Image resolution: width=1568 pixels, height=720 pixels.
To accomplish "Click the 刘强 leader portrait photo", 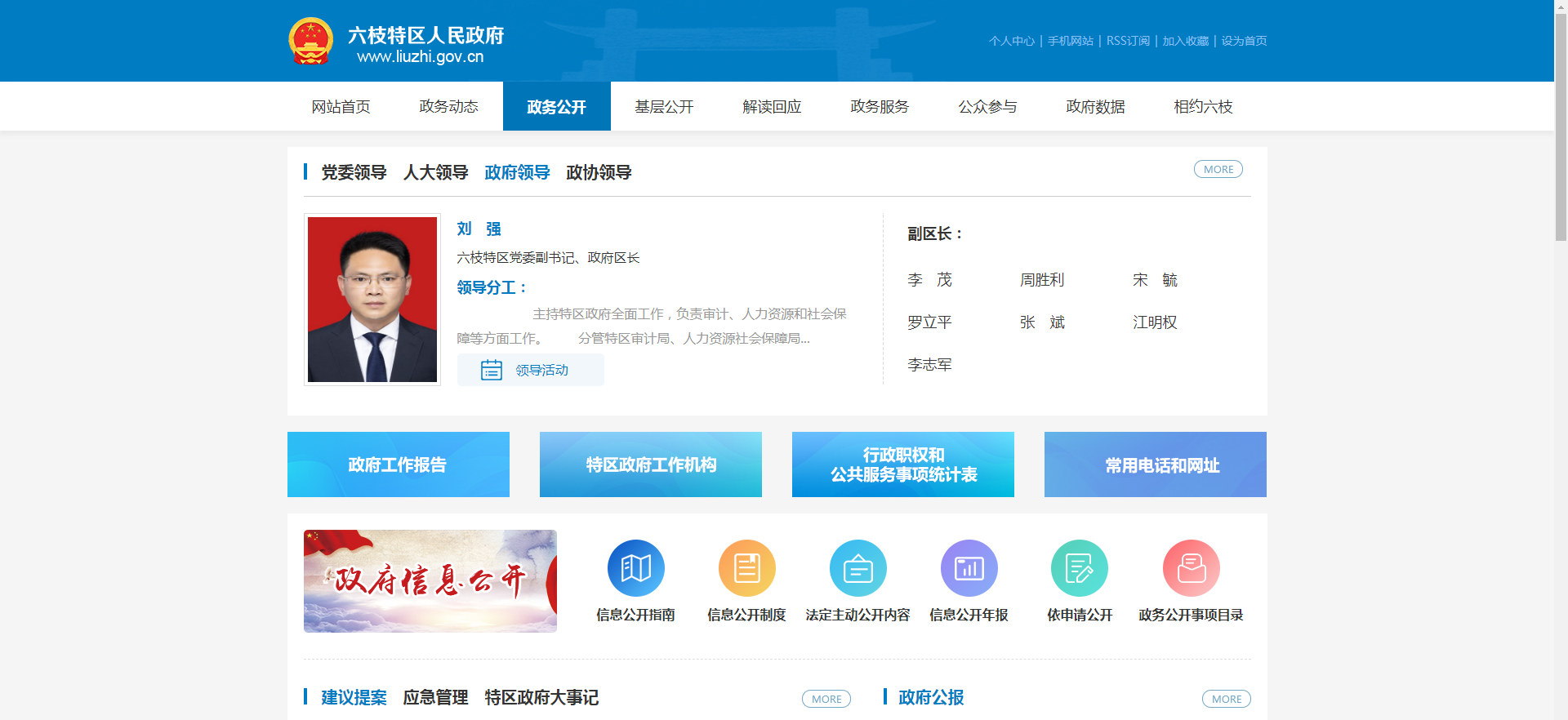I will coord(372,300).
